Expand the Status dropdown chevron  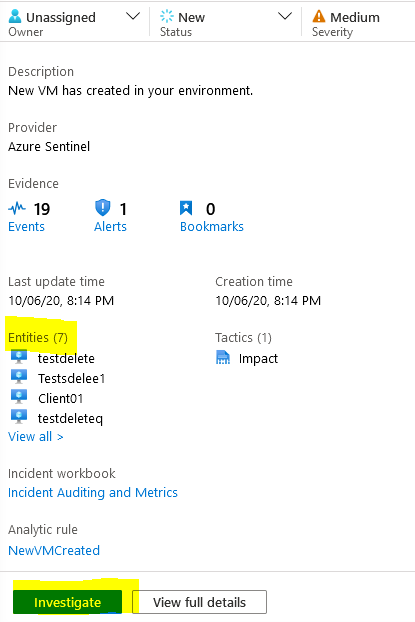point(285,17)
